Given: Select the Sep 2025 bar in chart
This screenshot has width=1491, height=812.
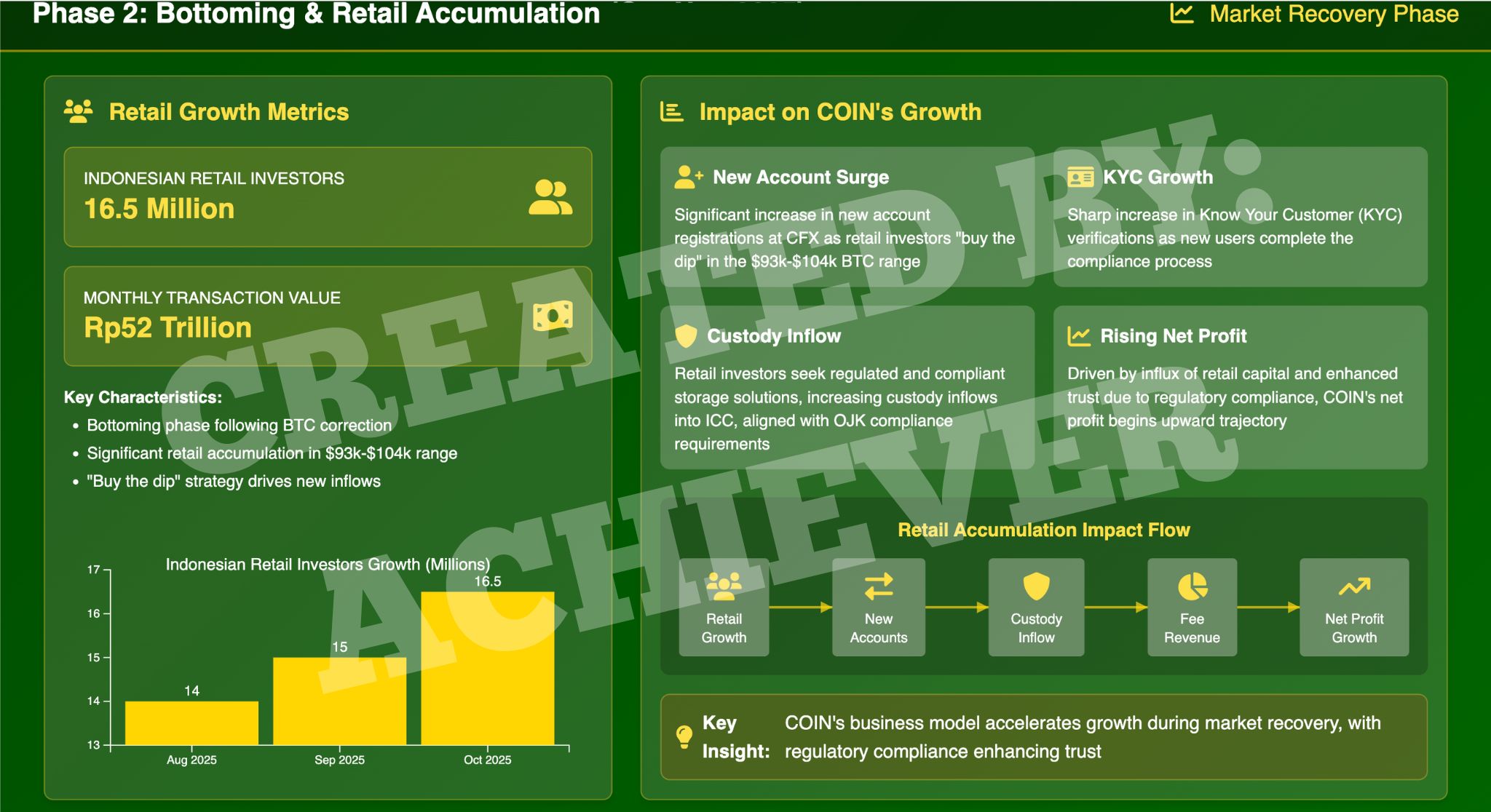Looking at the screenshot, I should 339,701.
